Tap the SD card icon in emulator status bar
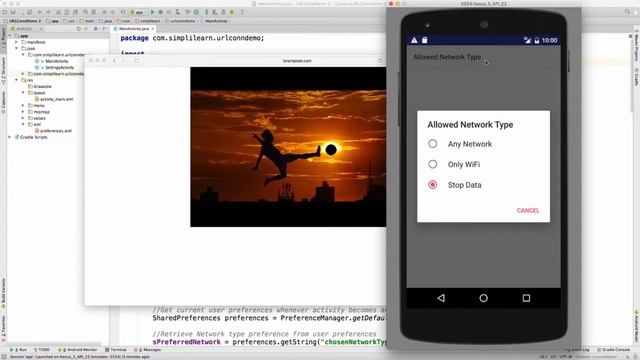 coord(424,40)
